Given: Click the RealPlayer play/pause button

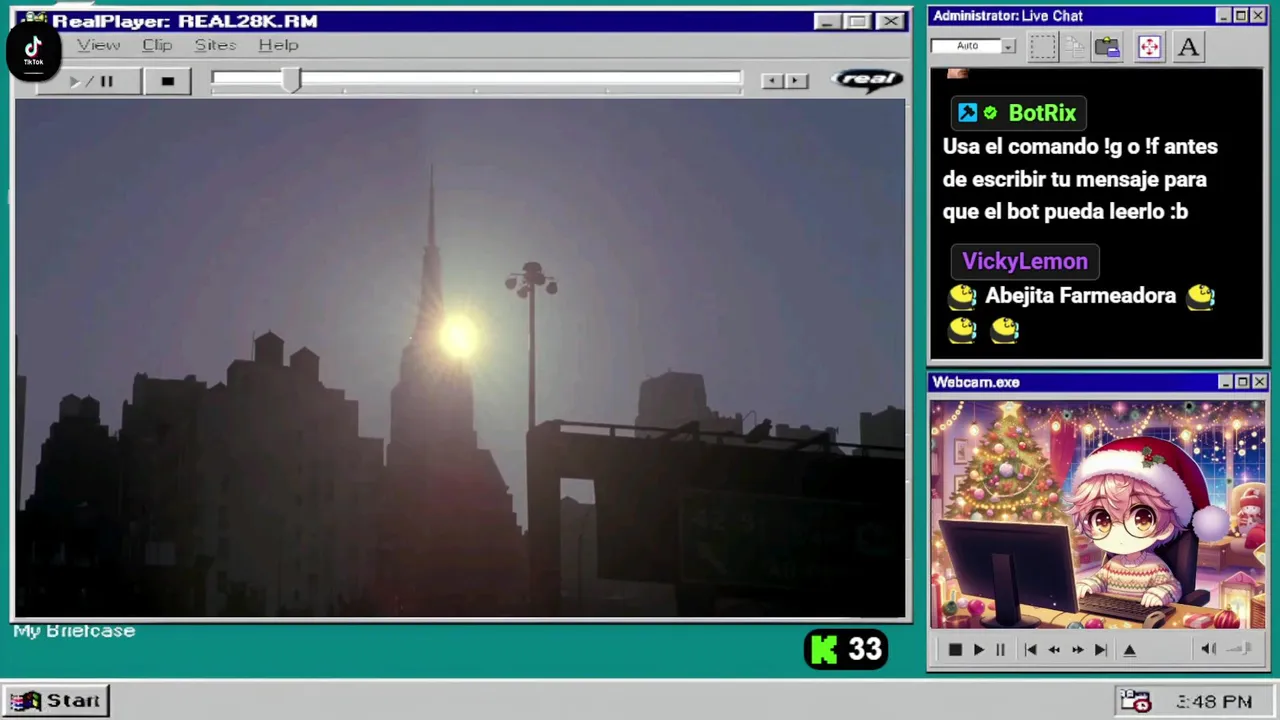Looking at the screenshot, I should click(90, 82).
